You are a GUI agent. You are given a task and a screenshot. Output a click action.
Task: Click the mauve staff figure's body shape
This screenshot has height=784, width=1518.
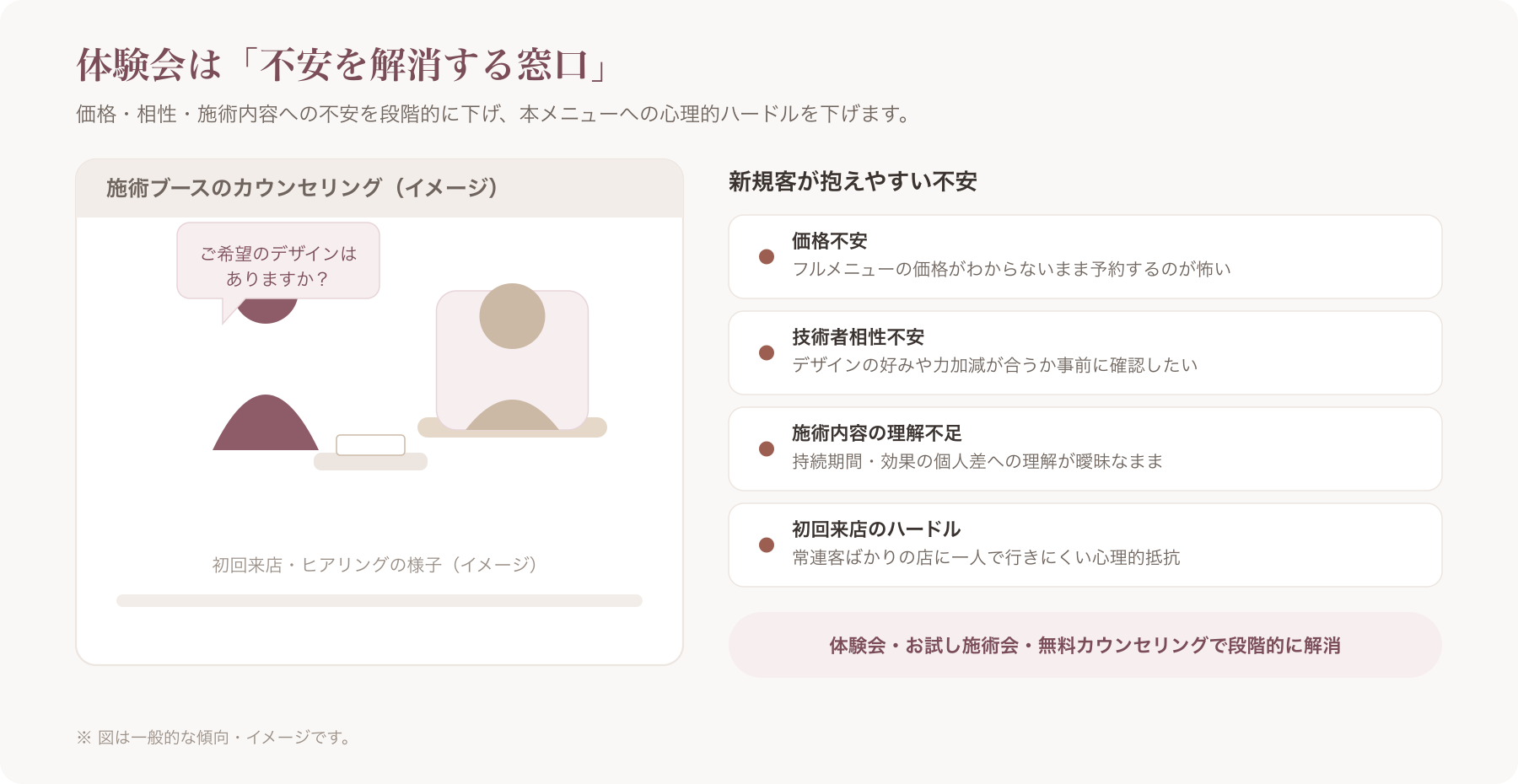click(266, 422)
